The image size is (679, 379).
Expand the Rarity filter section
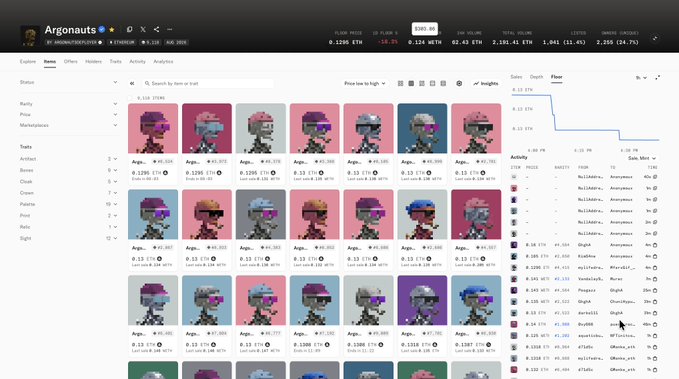click(68, 104)
